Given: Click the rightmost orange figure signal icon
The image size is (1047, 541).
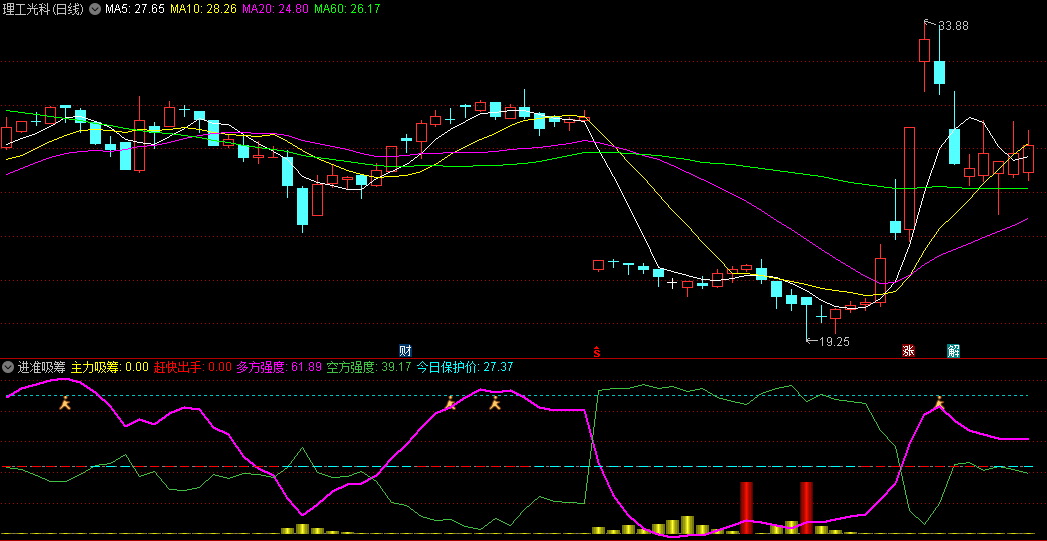Looking at the screenshot, I should (x=939, y=402).
